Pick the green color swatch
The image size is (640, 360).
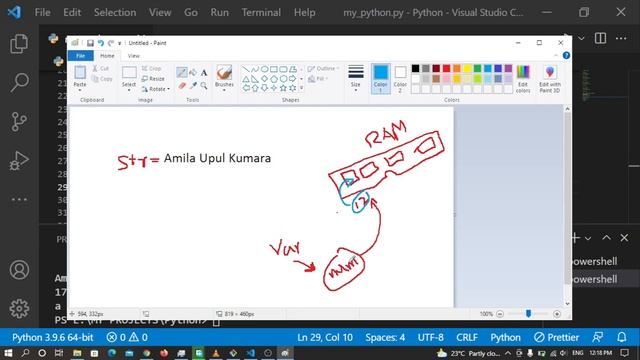[x=477, y=69]
